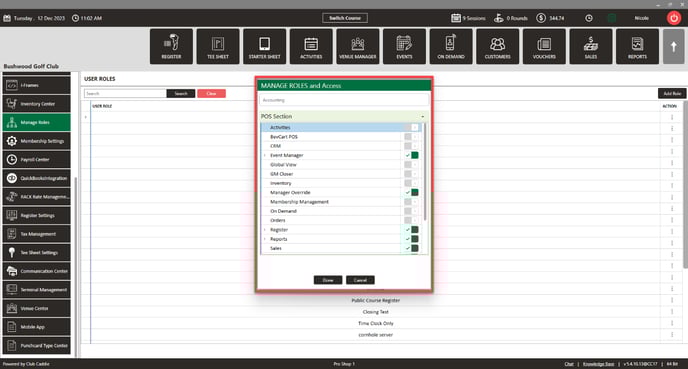This screenshot has height=369, width=688.
Task: Open the Venue Manager icon
Action: pos(358,47)
